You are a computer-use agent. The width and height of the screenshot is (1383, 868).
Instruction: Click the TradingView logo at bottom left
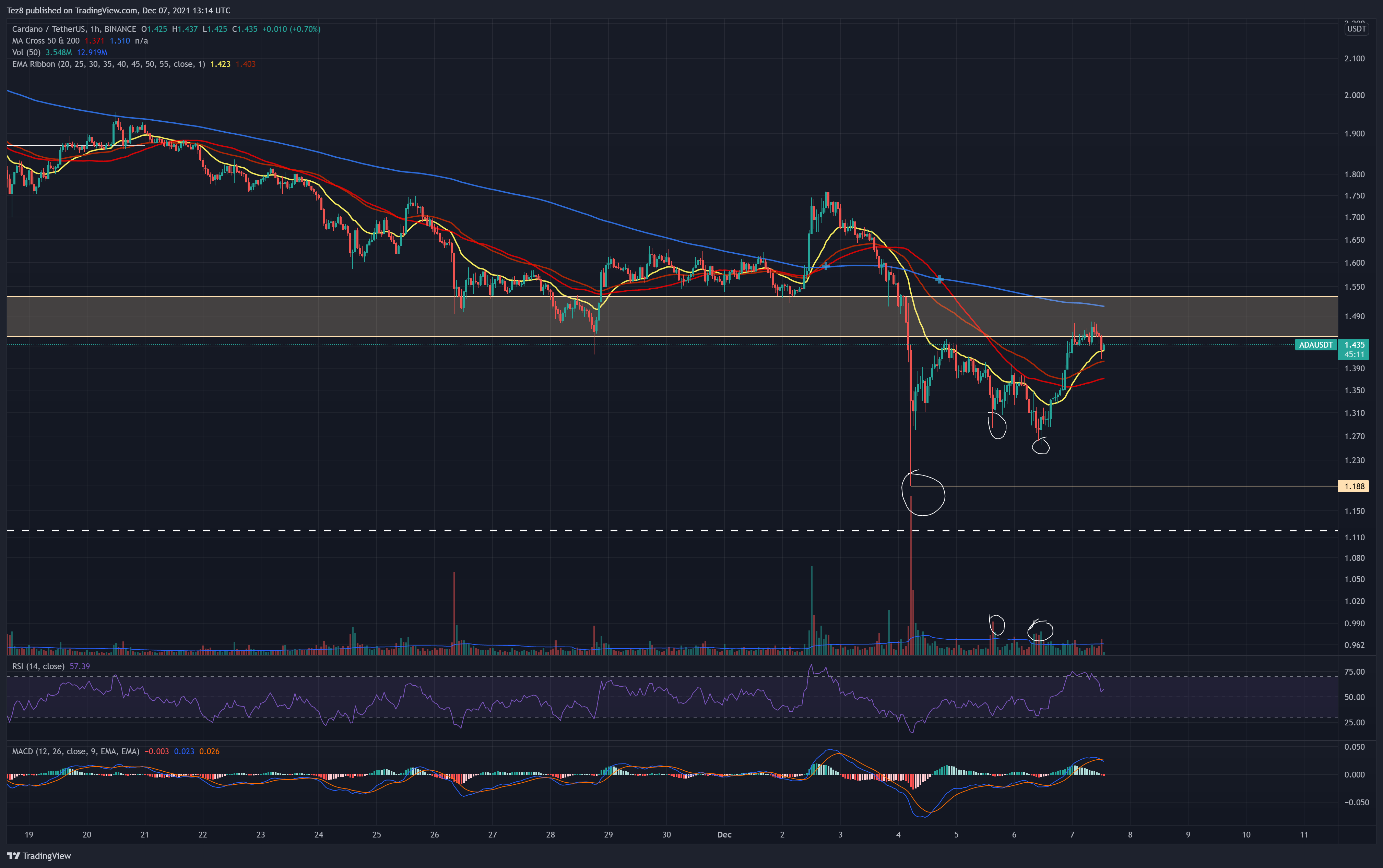point(39,855)
